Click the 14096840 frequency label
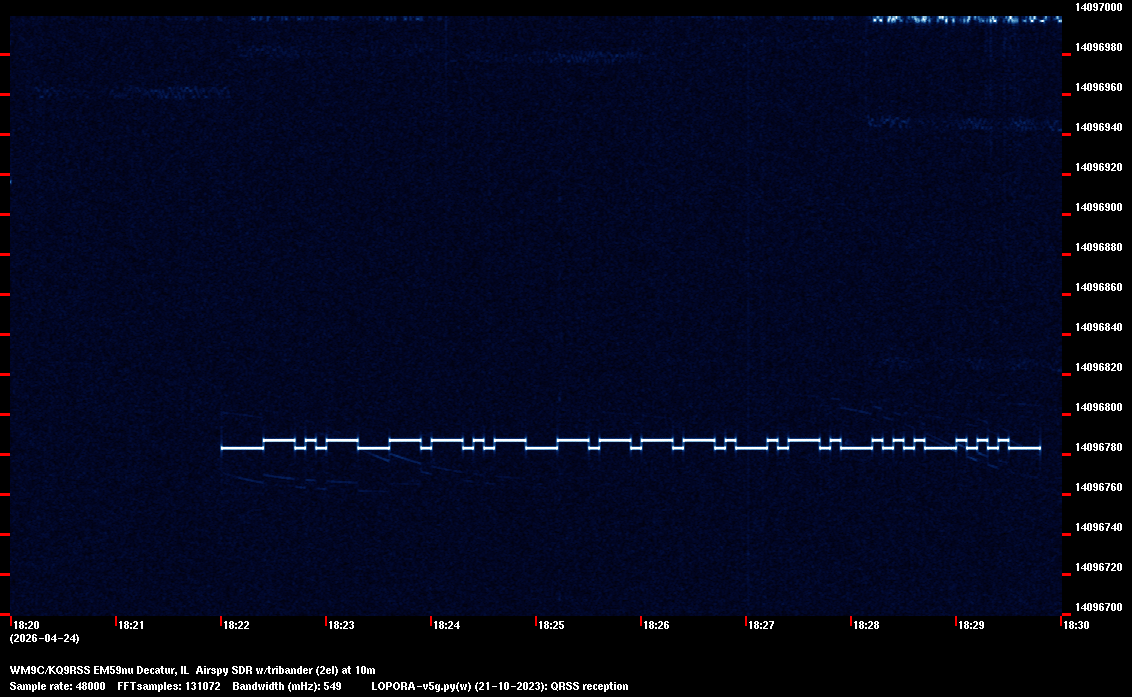Screen dimensions: 1132x697 click(1098, 327)
